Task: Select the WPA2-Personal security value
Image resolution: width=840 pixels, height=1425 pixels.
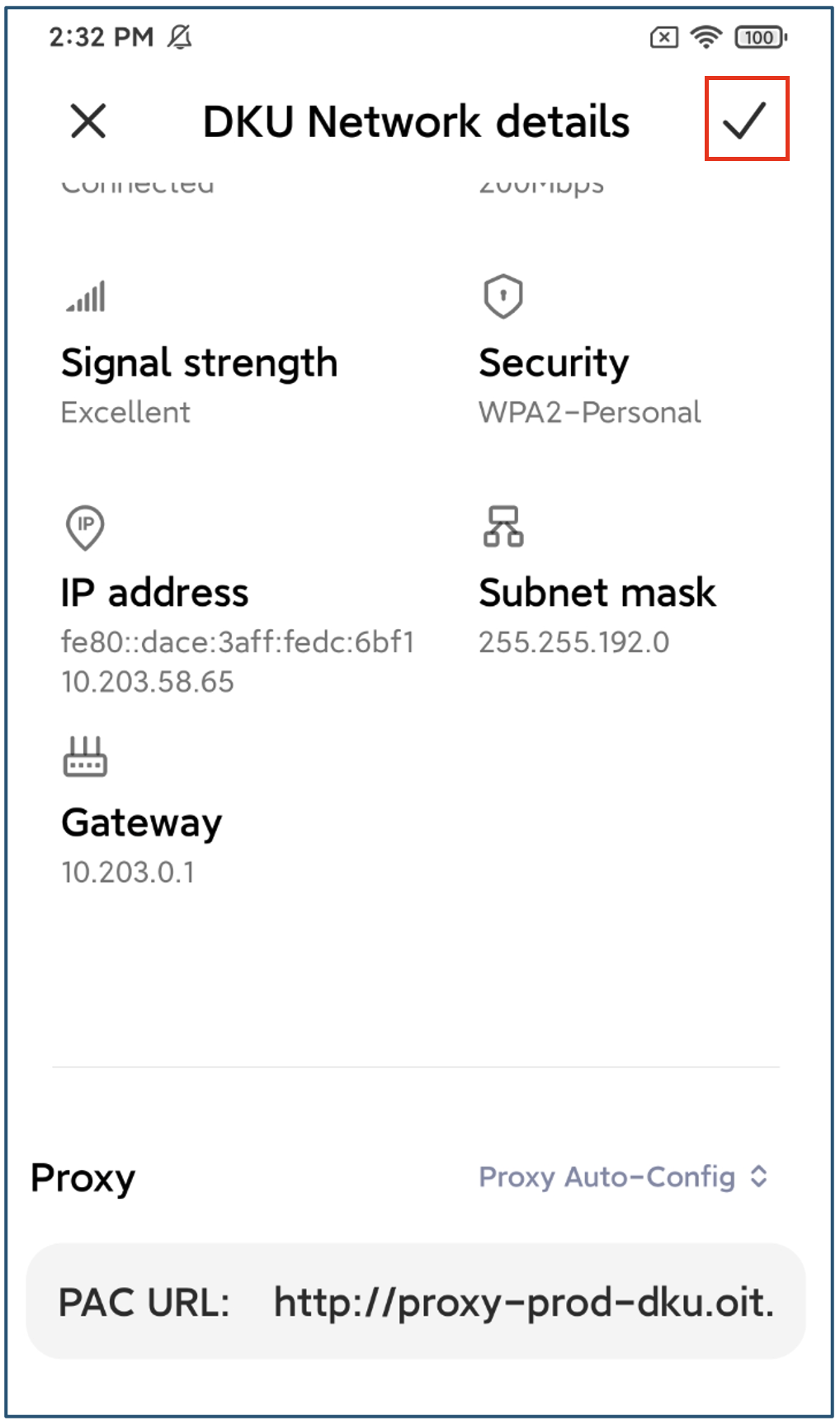Action: tap(590, 412)
